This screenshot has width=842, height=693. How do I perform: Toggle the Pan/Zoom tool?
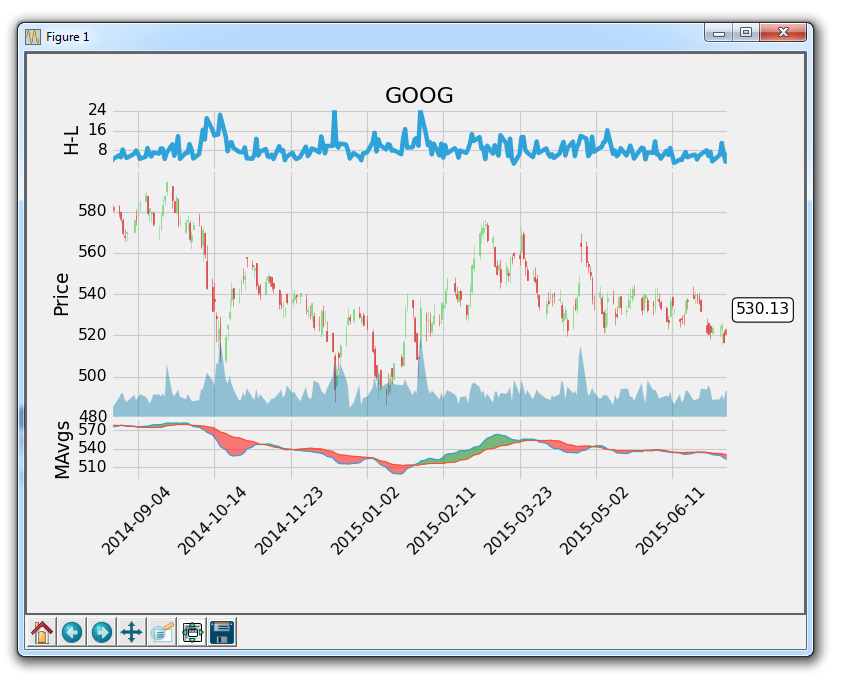131,631
